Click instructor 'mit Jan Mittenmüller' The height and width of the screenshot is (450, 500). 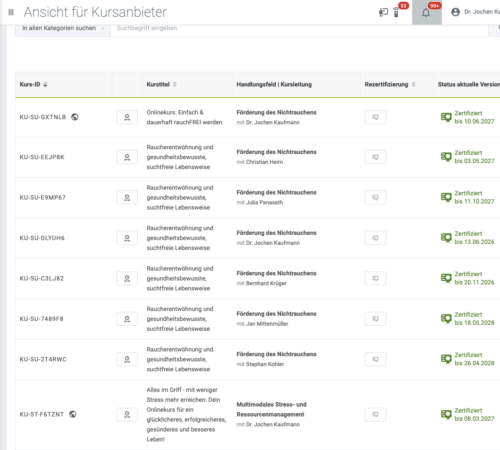[x=262, y=324]
